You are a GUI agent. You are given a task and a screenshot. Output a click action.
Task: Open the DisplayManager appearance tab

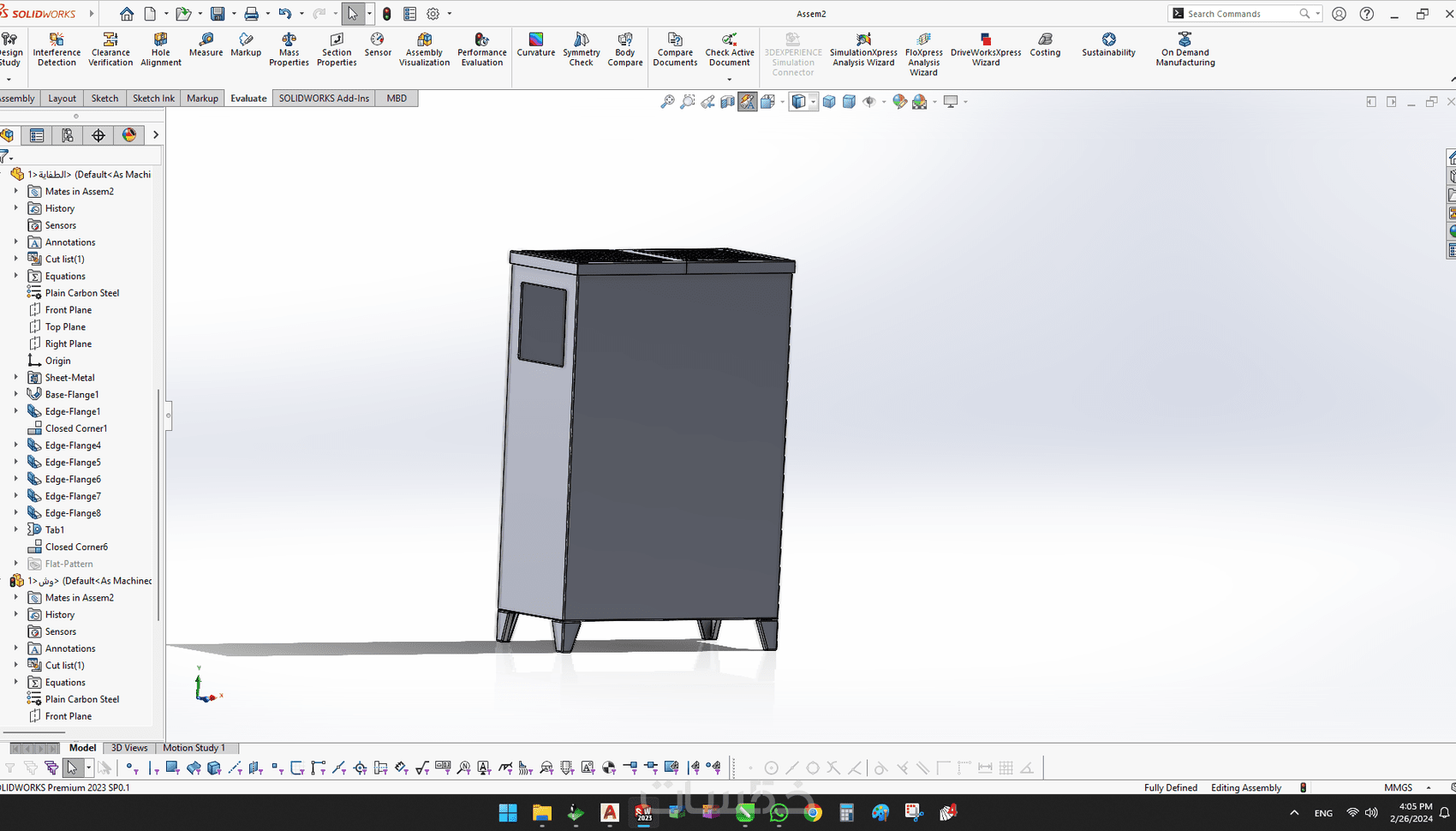coord(128,135)
